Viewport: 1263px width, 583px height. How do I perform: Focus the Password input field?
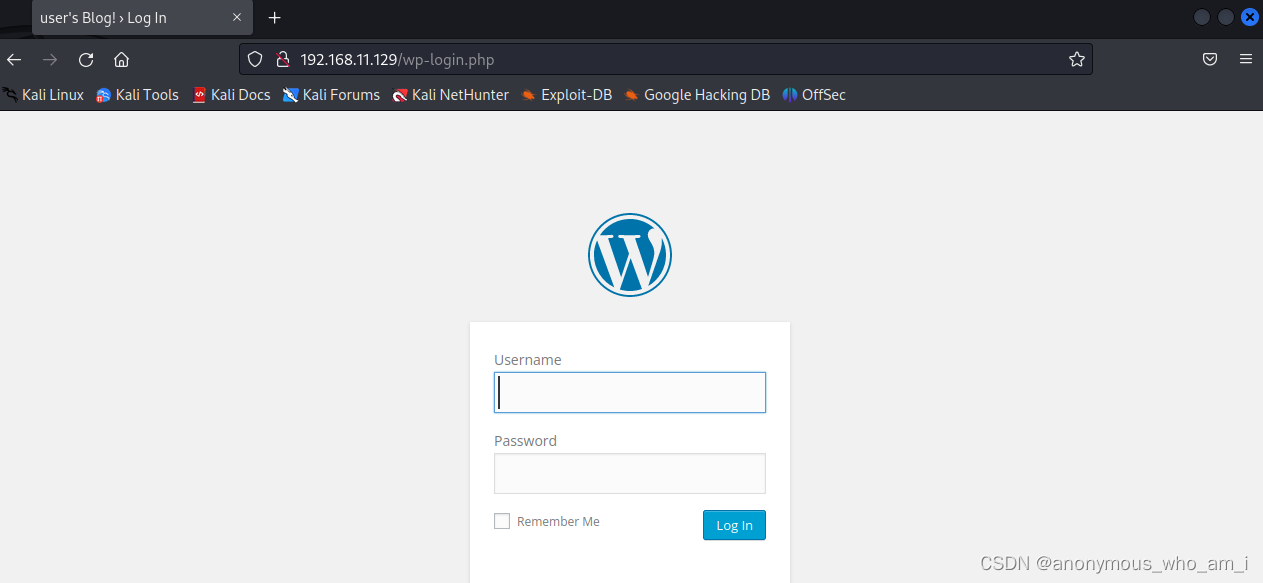[630, 473]
